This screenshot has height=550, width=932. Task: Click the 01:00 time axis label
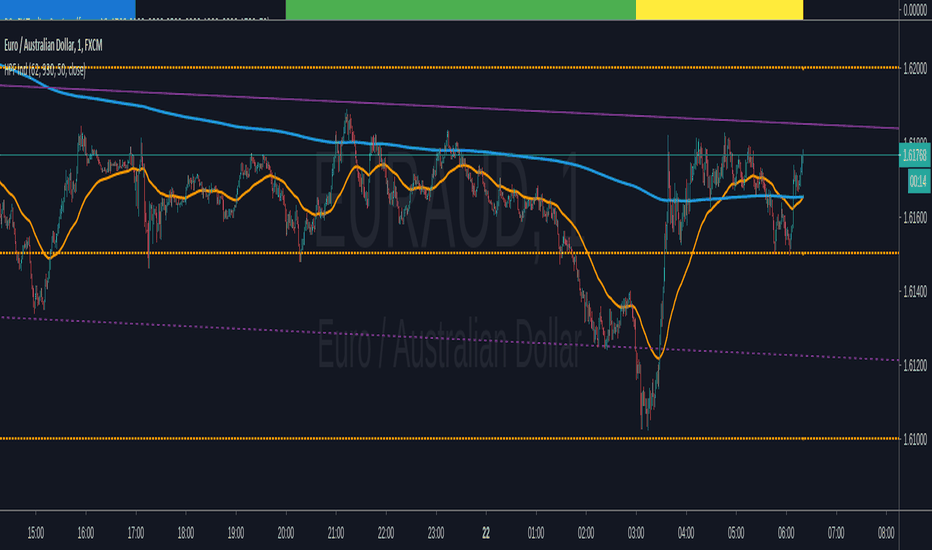click(536, 533)
